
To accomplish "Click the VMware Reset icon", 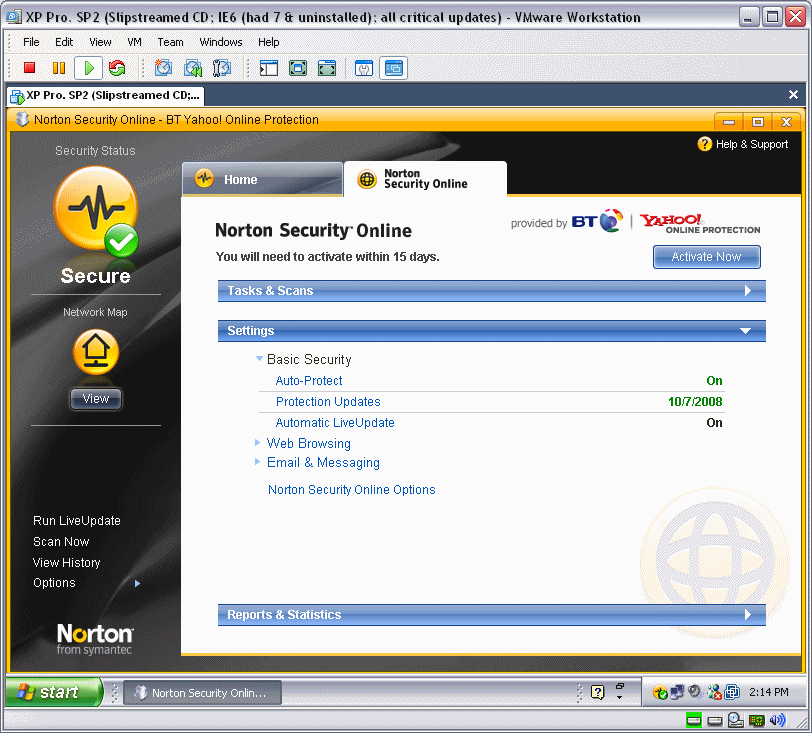I will pos(118,68).
